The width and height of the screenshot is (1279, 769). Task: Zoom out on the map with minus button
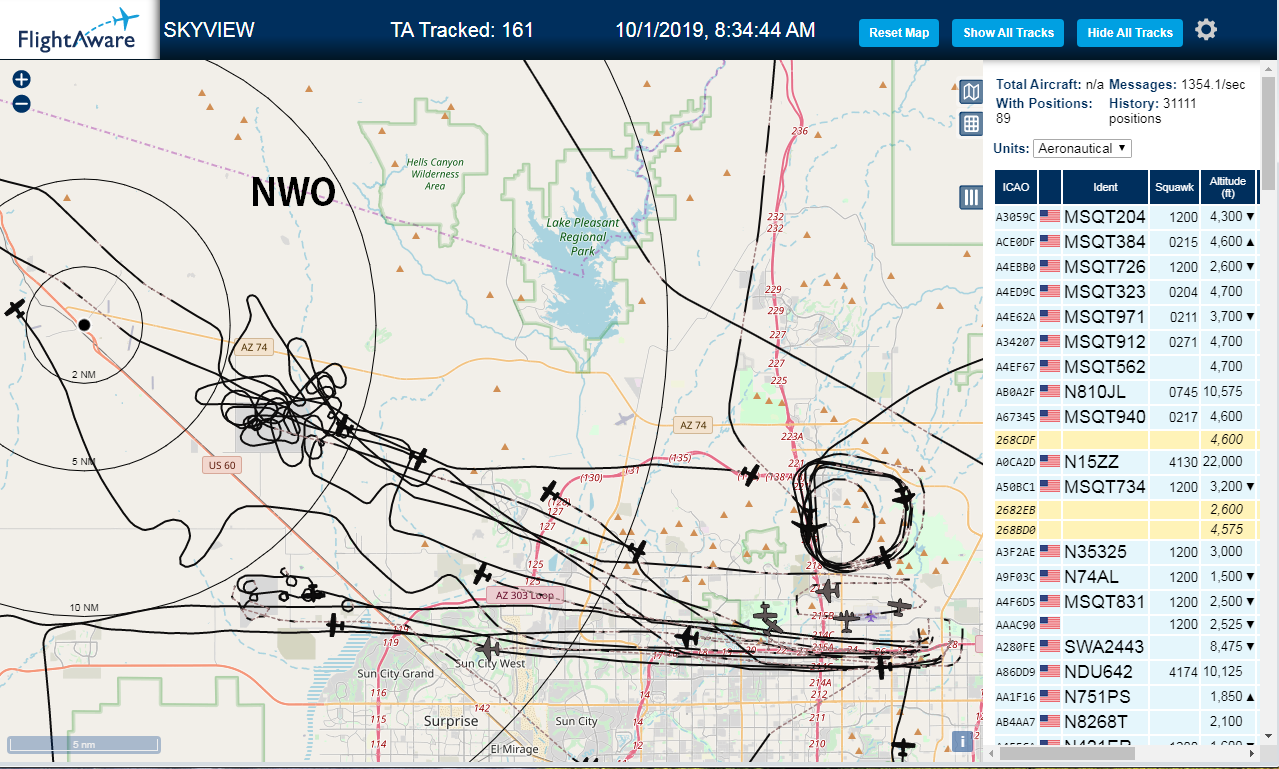coord(21,104)
